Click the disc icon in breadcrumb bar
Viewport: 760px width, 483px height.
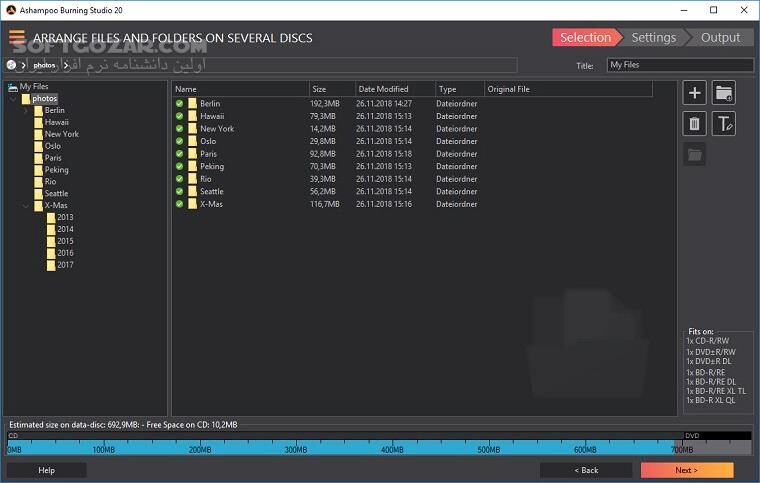tap(12, 65)
